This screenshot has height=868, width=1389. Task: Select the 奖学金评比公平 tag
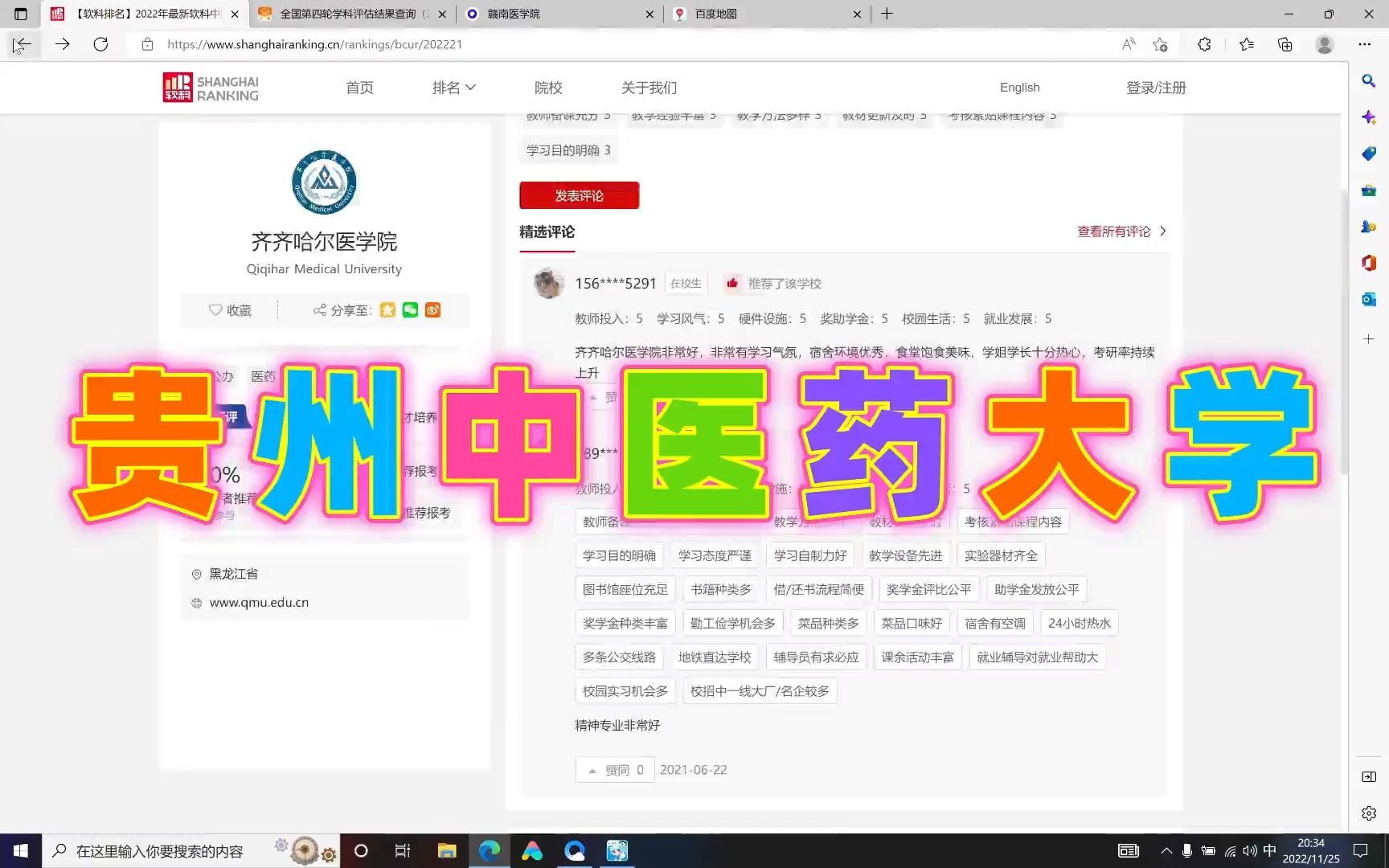tap(928, 589)
